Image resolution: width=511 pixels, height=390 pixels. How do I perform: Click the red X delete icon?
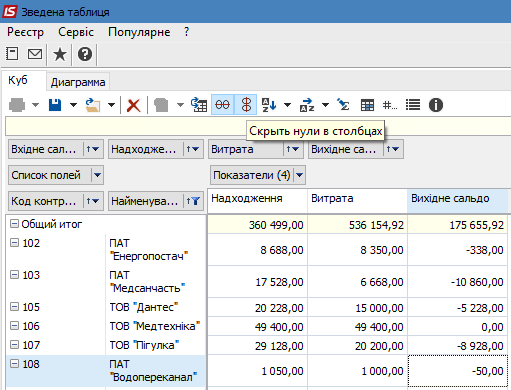click(133, 105)
